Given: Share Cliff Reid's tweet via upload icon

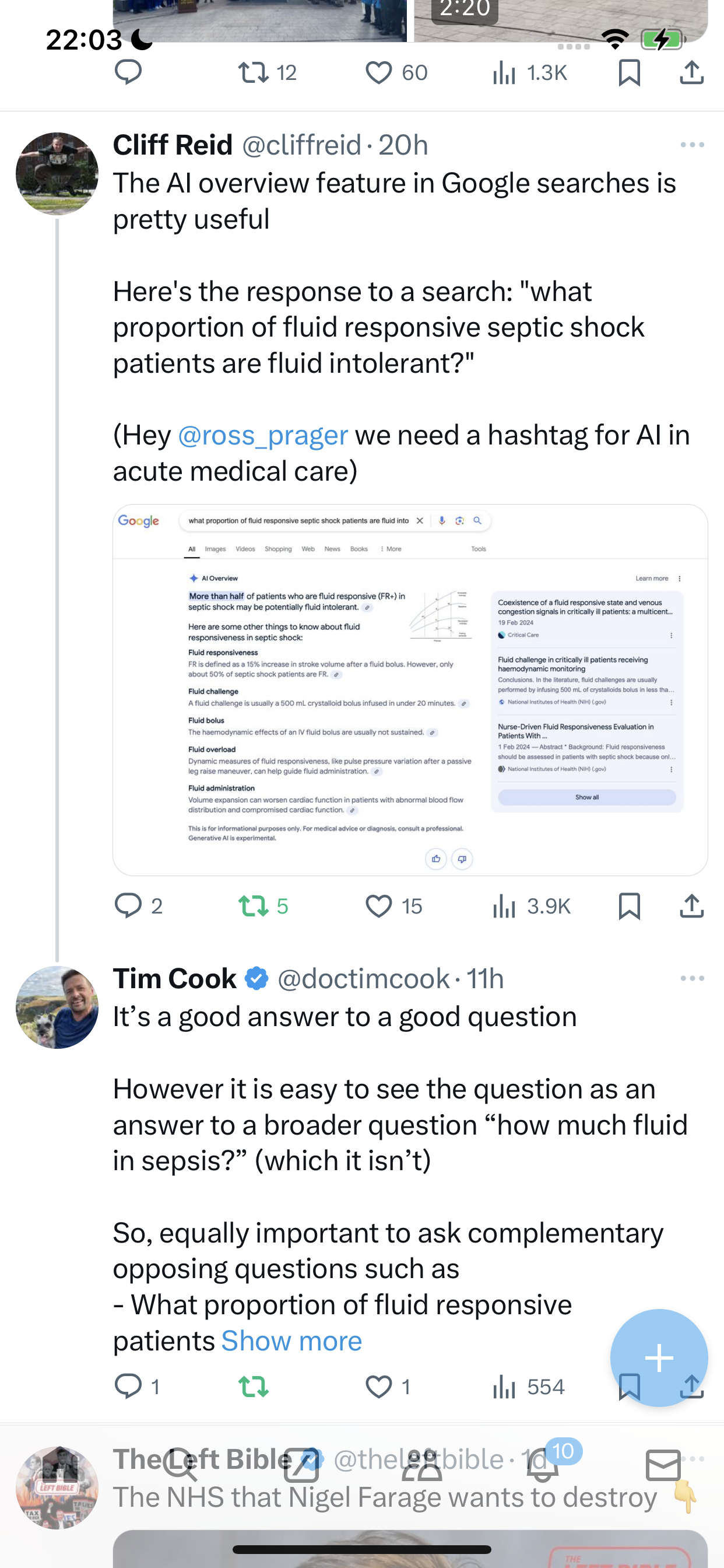Looking at the screenshot, I should click(692, 906).
